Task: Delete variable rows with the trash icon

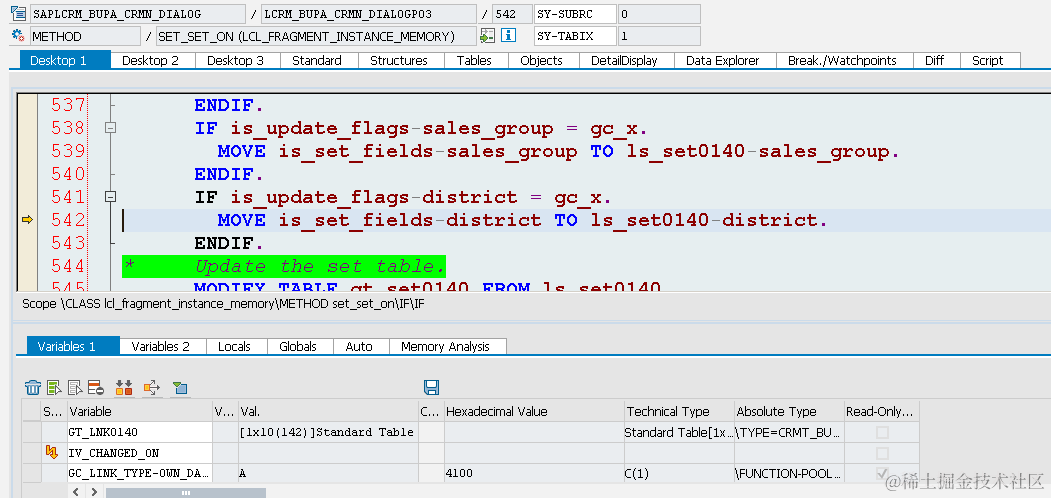Action: click(x=33, y=387)
